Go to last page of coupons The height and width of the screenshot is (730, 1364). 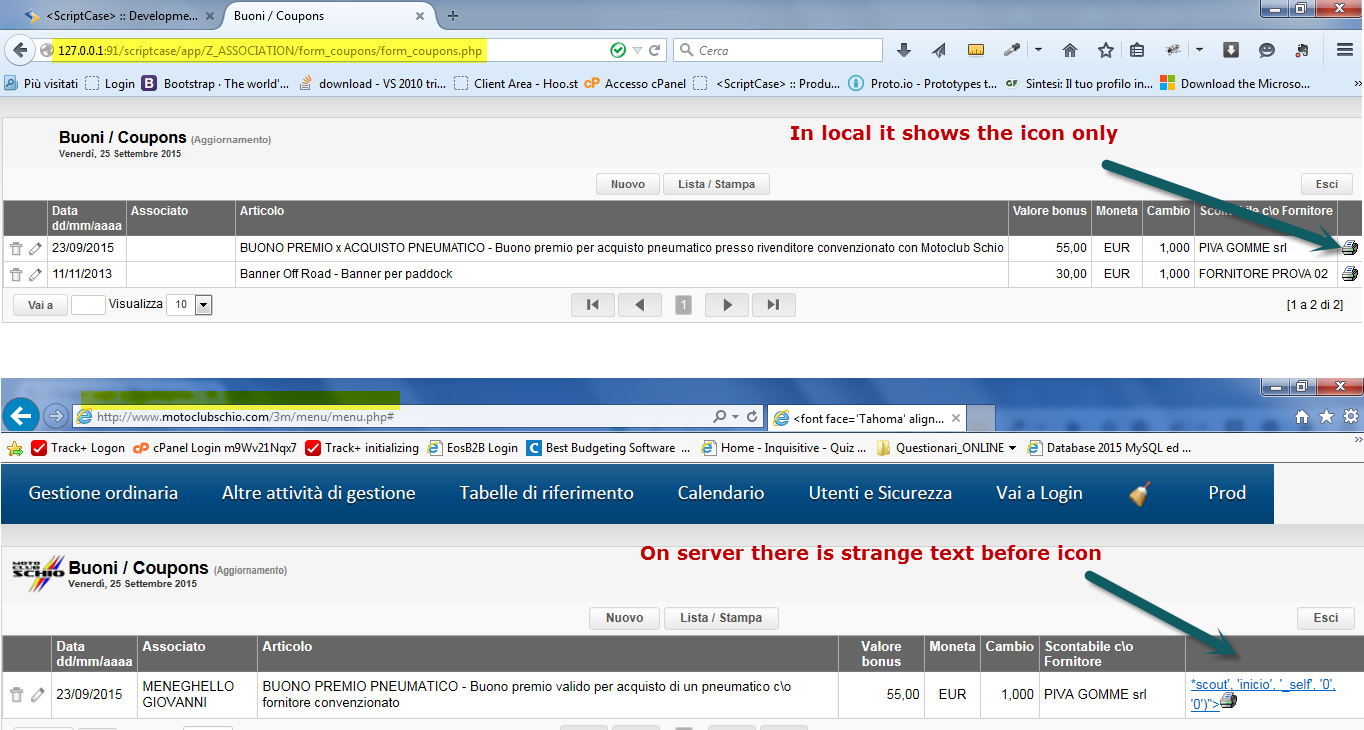[773, 305]
